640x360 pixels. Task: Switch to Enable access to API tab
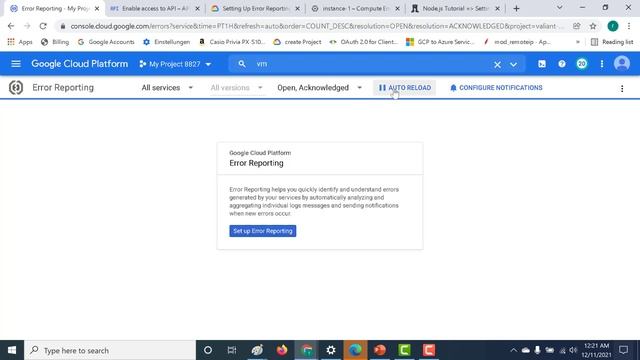coord(154,9)
